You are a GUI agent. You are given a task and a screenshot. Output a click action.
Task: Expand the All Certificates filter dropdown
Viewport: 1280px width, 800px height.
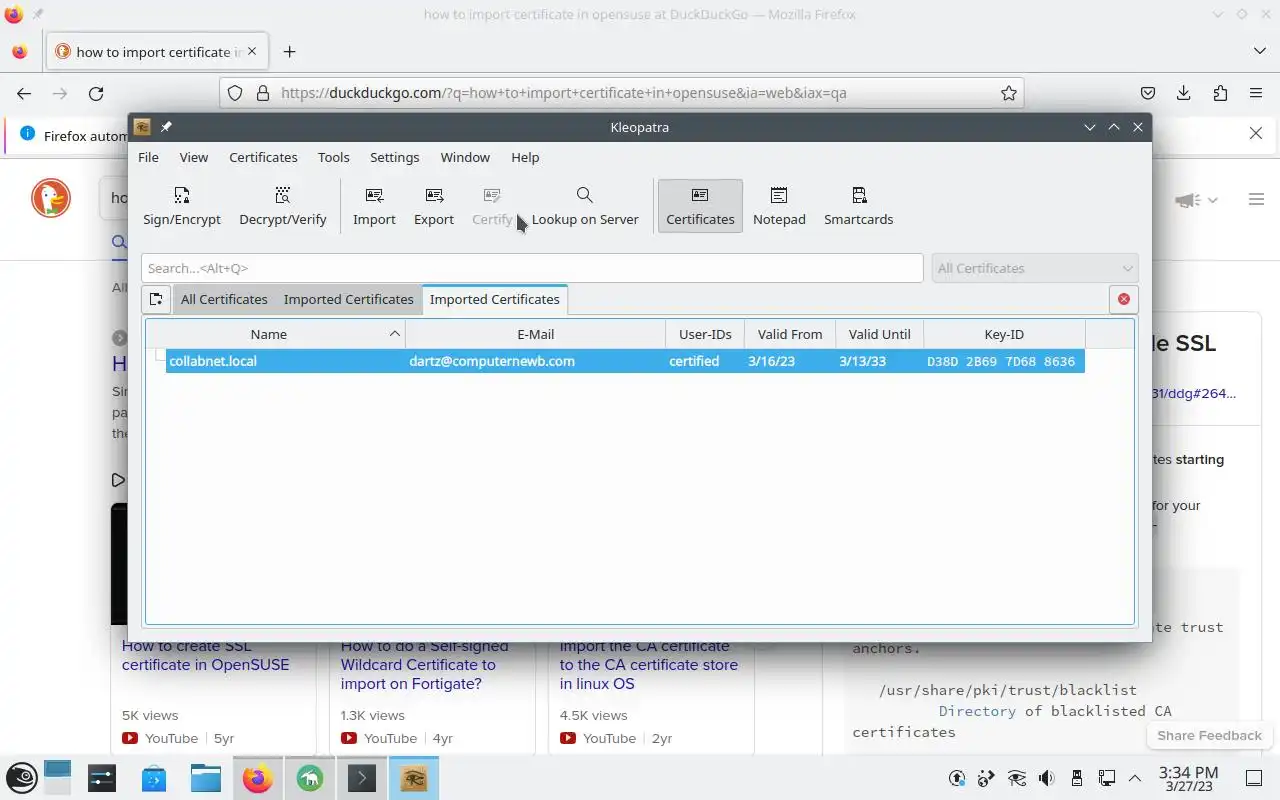click(x=1034, y=268)
